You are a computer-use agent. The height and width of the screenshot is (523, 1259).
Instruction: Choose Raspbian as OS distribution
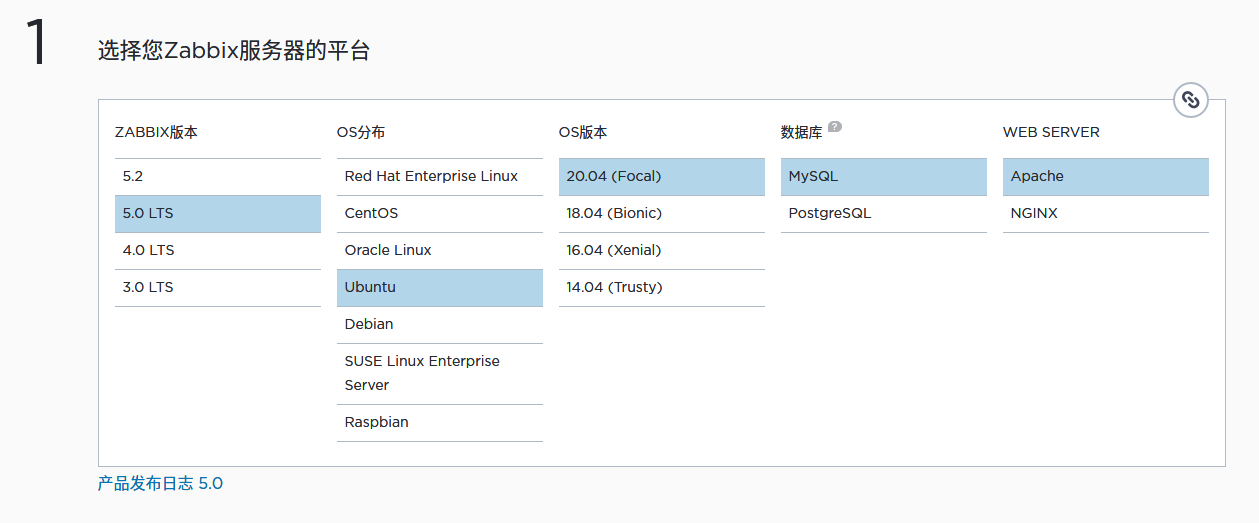pos(440,422)
